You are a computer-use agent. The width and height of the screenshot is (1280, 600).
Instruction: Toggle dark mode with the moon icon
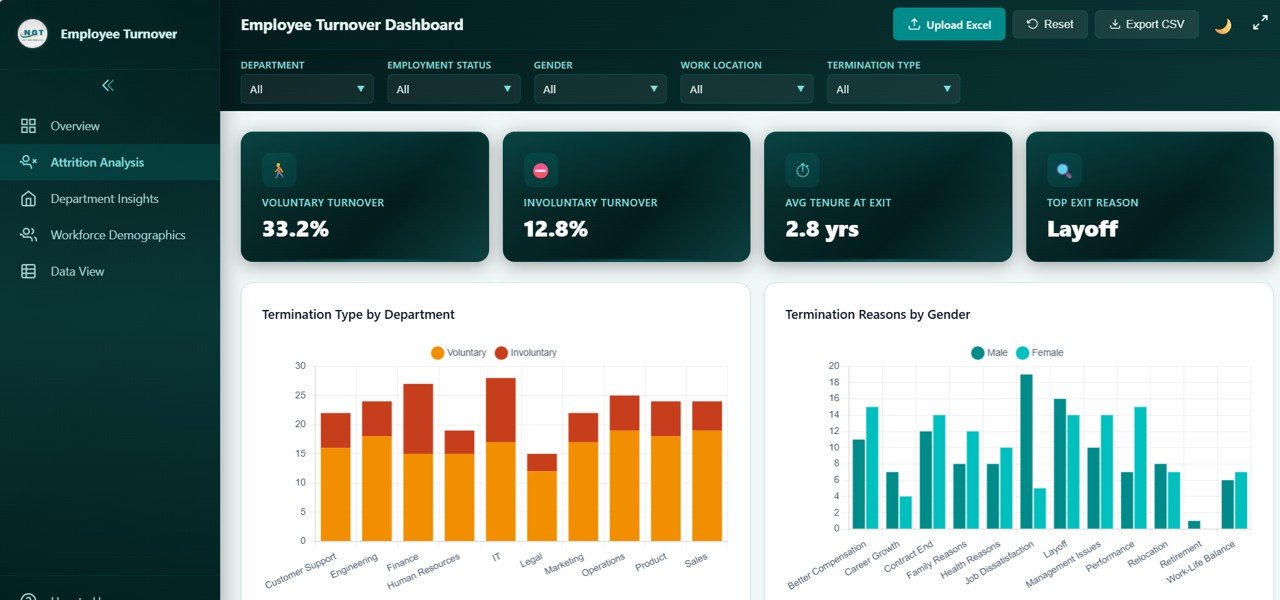pyautogui.click(x=1222, y=24)
